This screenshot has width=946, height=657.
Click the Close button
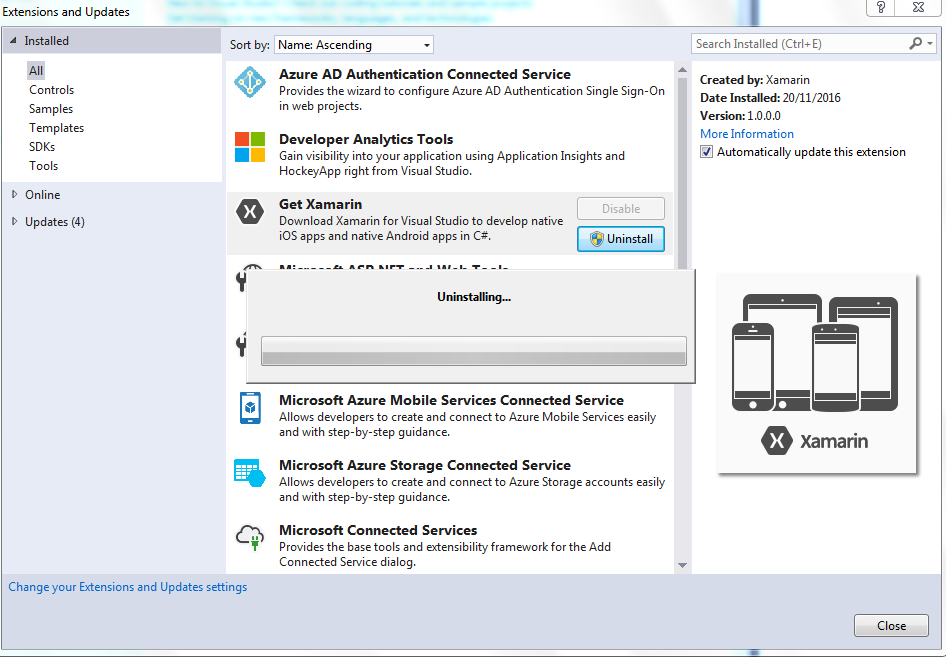pos(891,626)
